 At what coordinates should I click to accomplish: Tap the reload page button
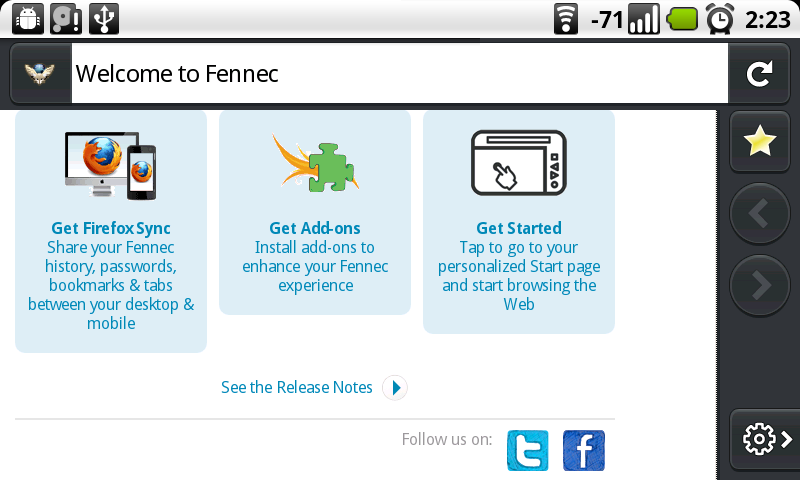point(759,74)
